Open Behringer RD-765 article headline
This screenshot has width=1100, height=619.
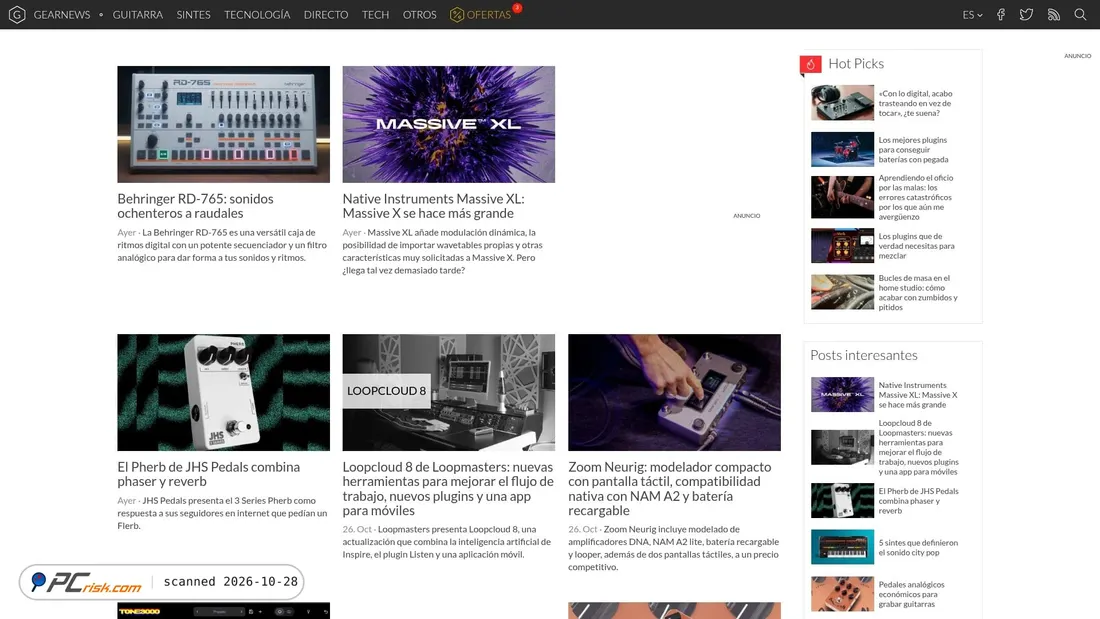tap(195, 206)
